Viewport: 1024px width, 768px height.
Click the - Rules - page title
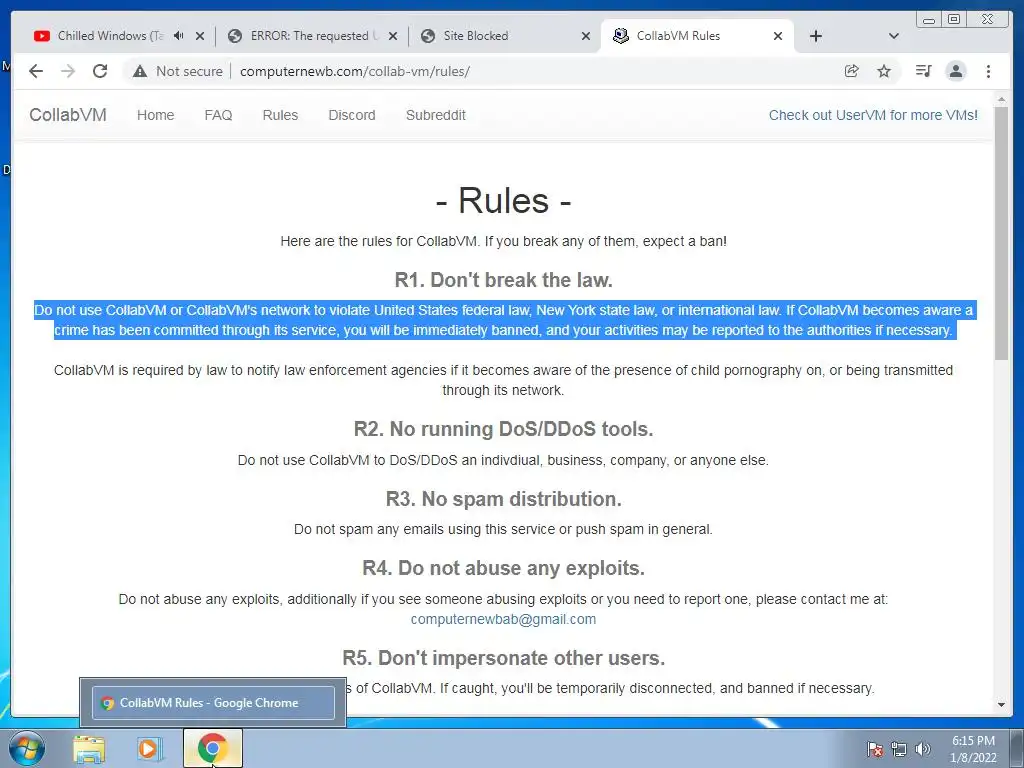click(504, 200)
